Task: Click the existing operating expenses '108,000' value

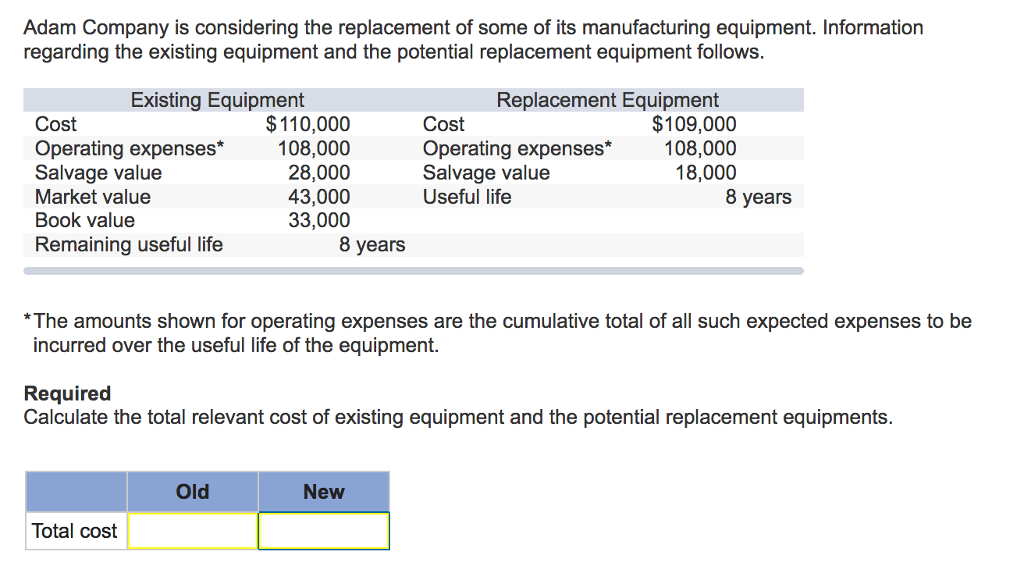Action: pyautogui.click(x=314, y=148)
